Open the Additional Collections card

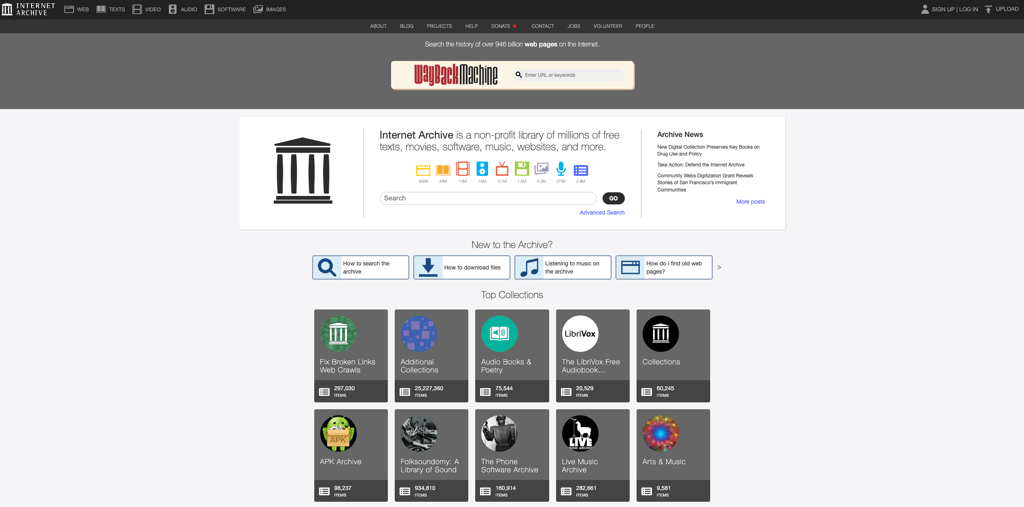[432, 355]
